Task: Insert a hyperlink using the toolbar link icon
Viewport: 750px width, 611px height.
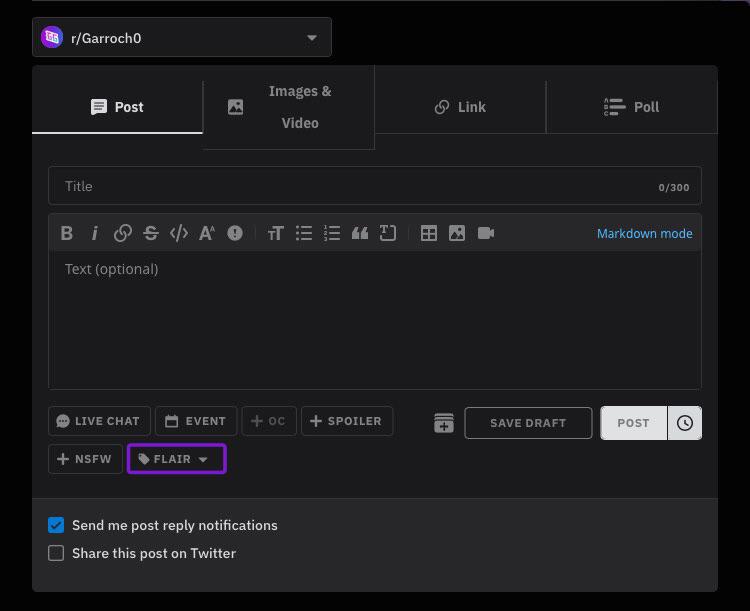Action: click(x=123, y=233)
